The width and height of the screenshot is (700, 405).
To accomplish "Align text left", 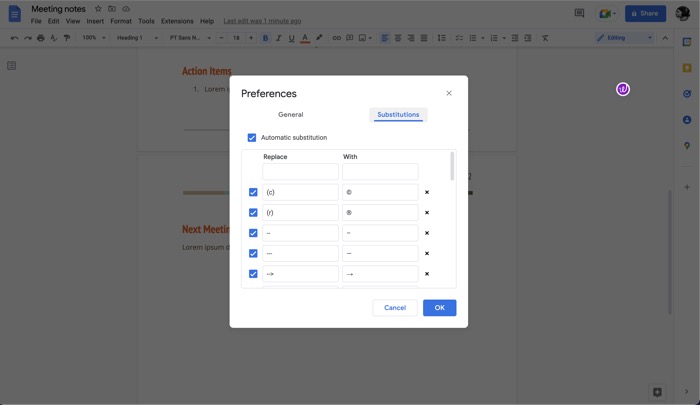I will 384,38.
